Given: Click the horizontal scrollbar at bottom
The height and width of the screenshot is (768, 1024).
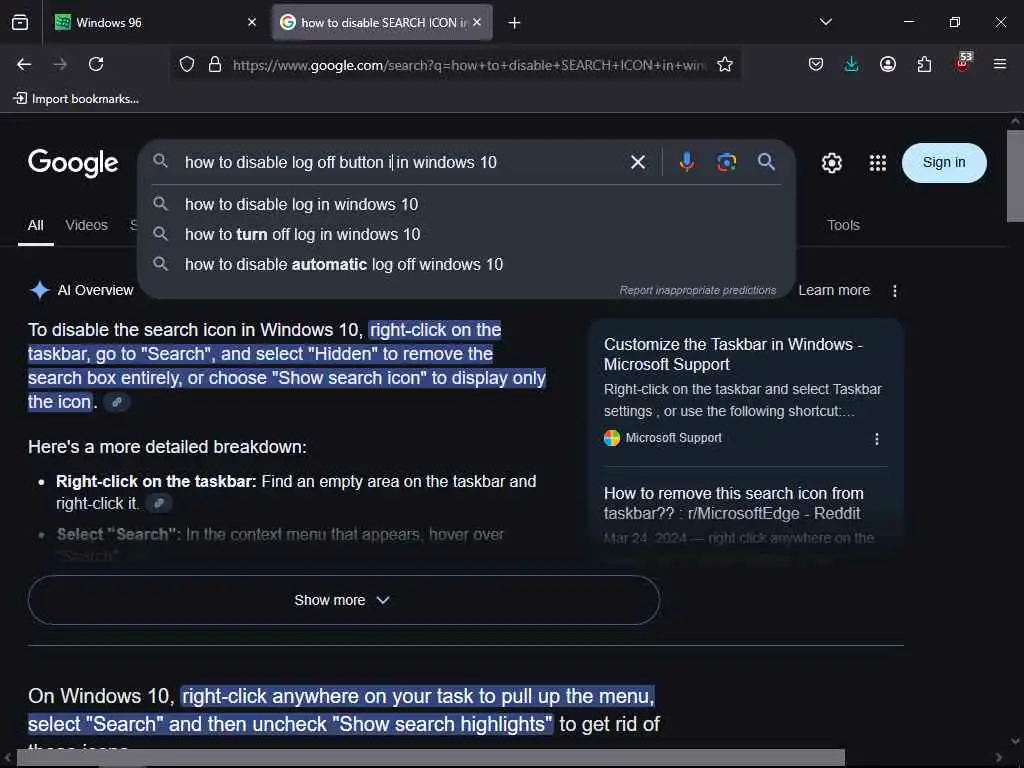Looking at the screenshot, I should point(430,758).
